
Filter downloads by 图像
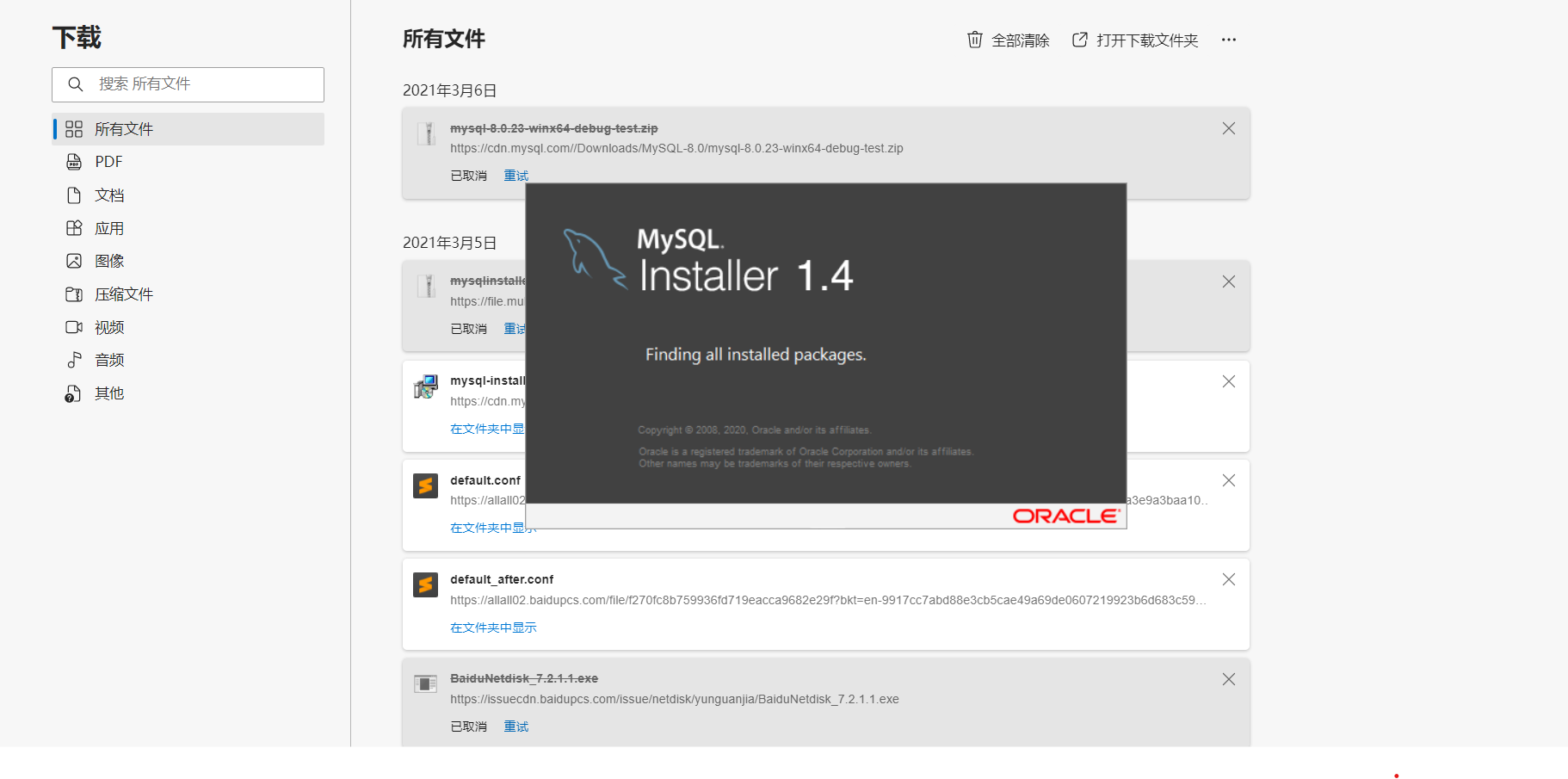pyautogui.click(x=188, y=261)
